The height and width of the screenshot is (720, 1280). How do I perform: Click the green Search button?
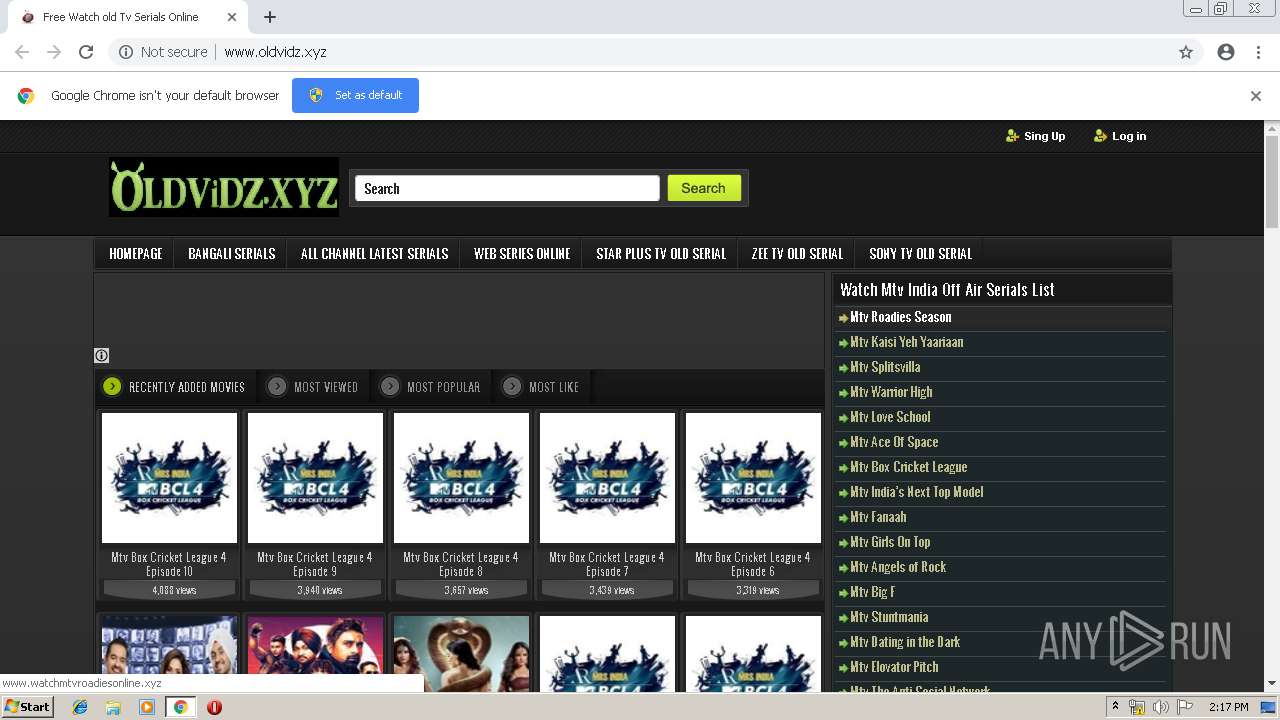click(x=704, y=188)
